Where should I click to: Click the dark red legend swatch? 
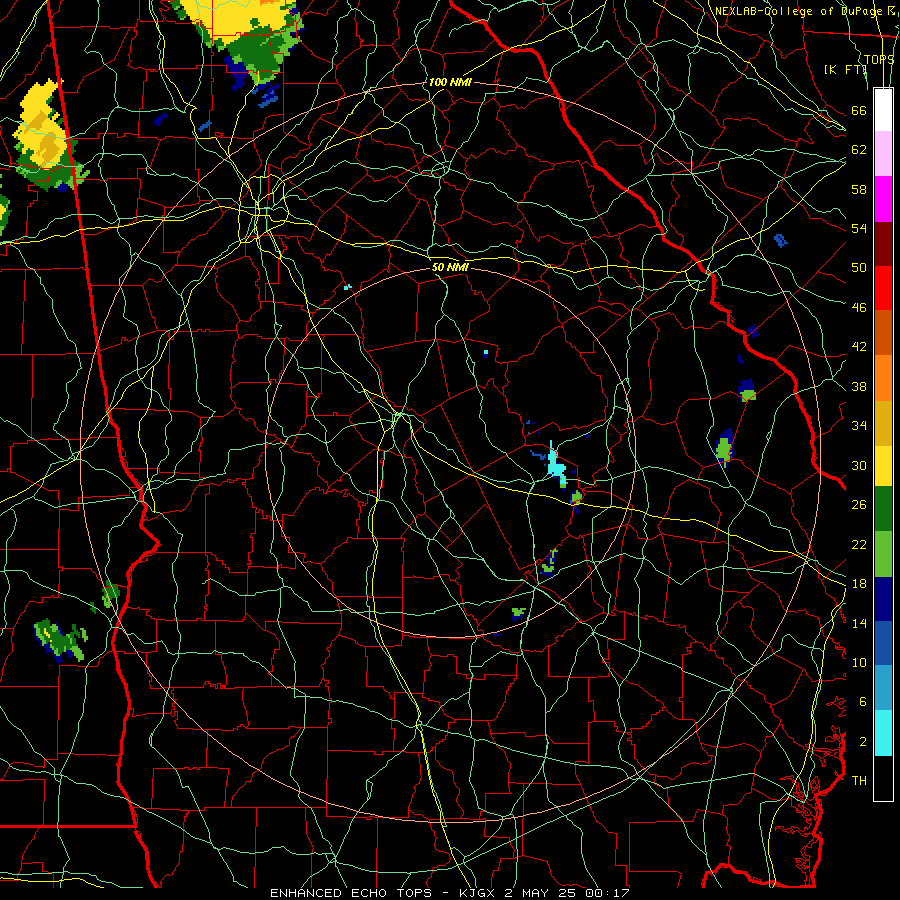[883, 243]
